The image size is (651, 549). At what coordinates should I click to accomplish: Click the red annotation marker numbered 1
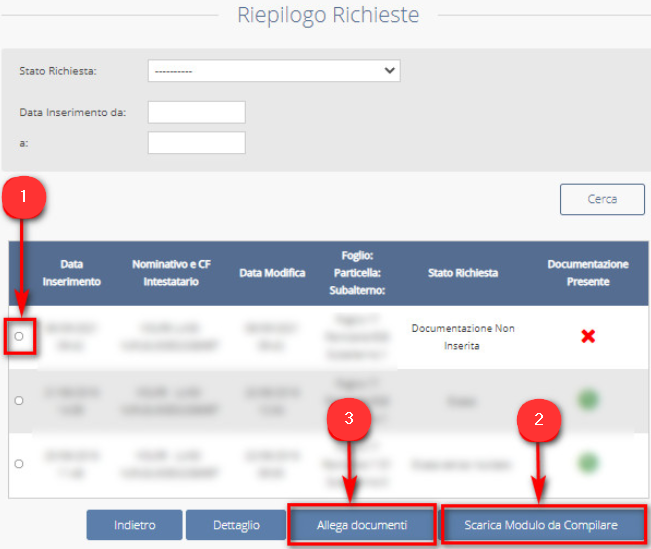[24, 199]
